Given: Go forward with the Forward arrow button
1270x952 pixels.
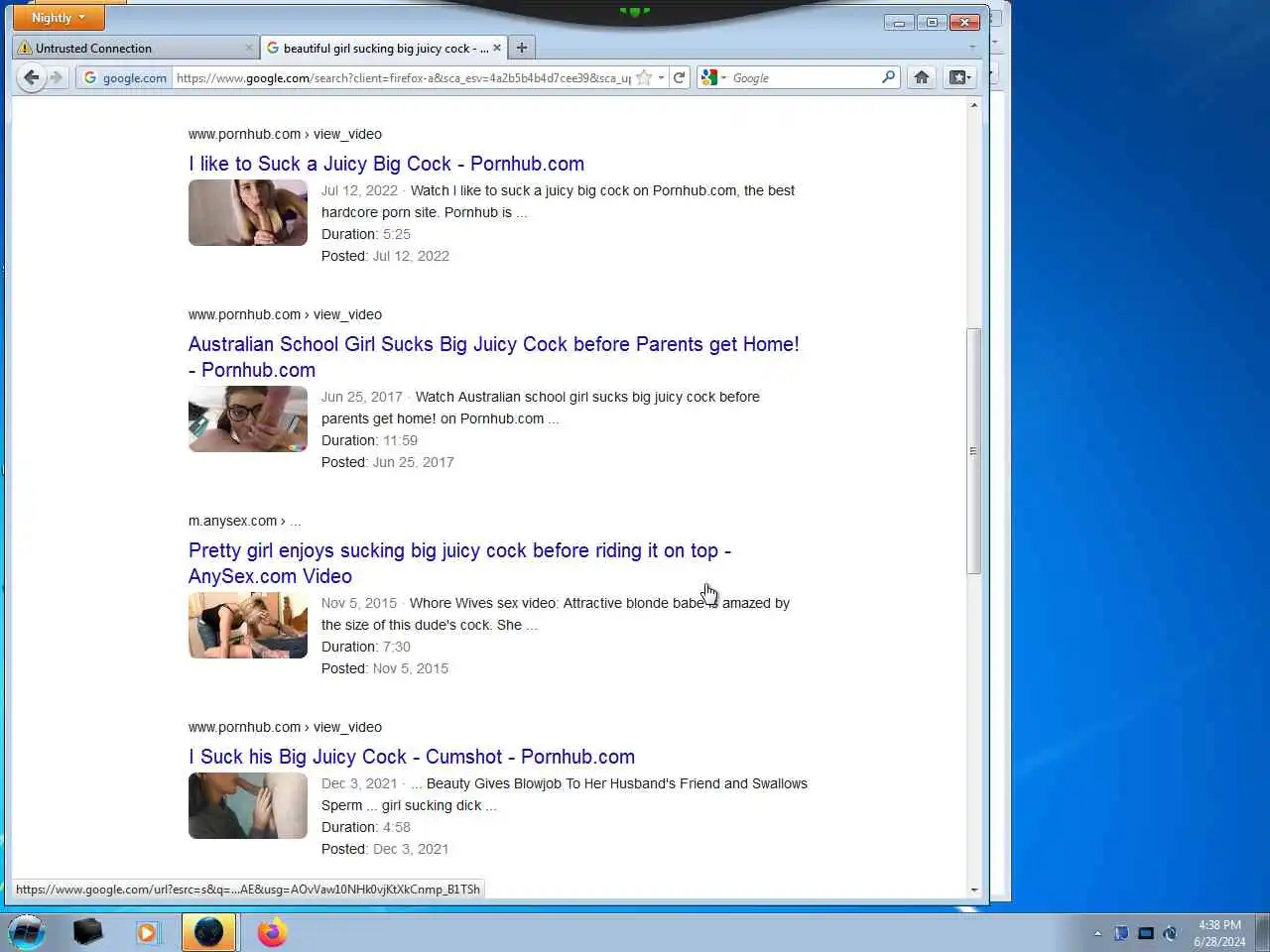Looking at the screenshot, I should pos(57,77).
